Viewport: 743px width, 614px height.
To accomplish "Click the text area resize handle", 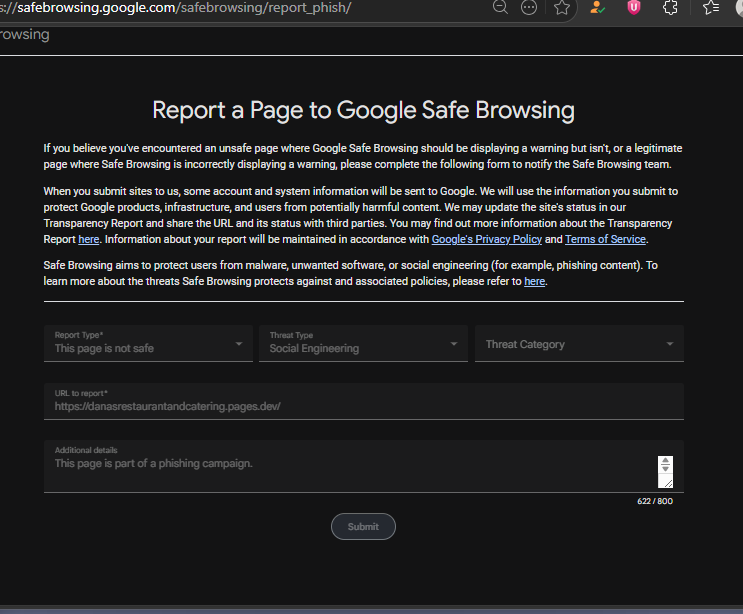I will (x=668, y=483).
